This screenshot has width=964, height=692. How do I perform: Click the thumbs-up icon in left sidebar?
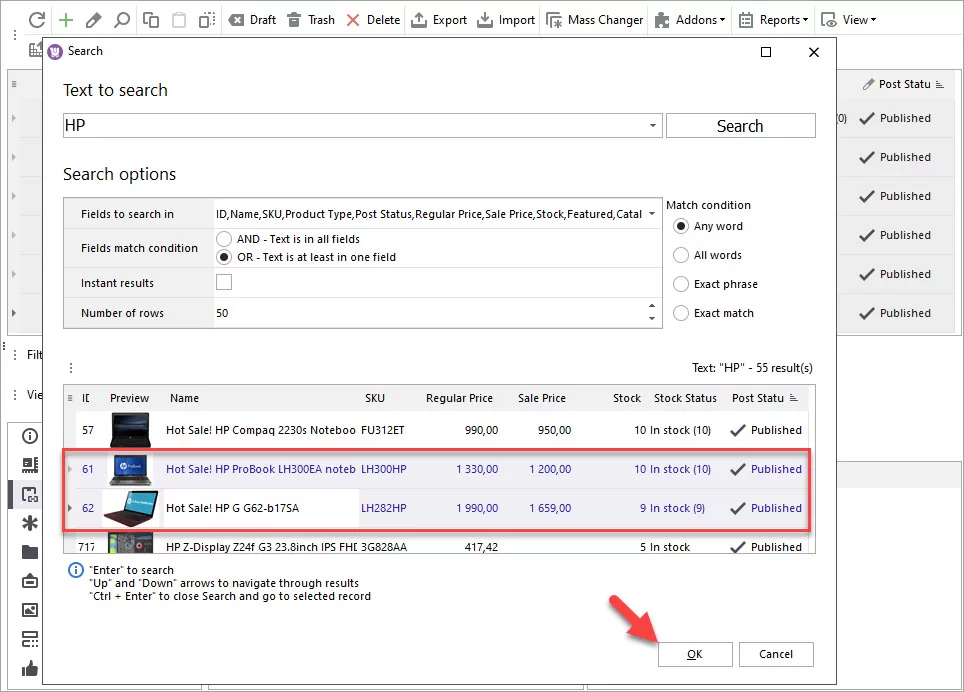30,669
